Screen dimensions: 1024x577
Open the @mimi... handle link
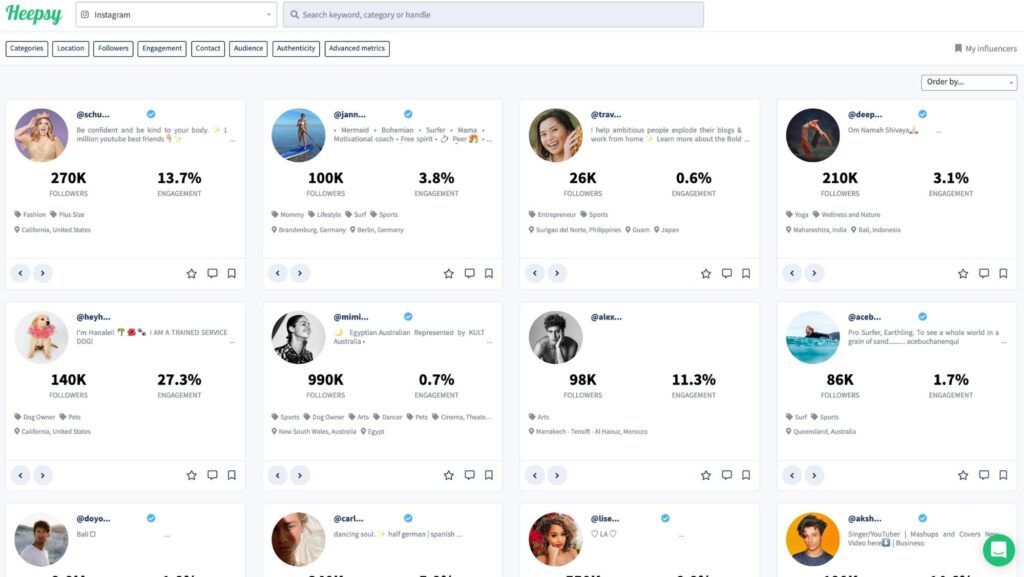tap(351, 317)
